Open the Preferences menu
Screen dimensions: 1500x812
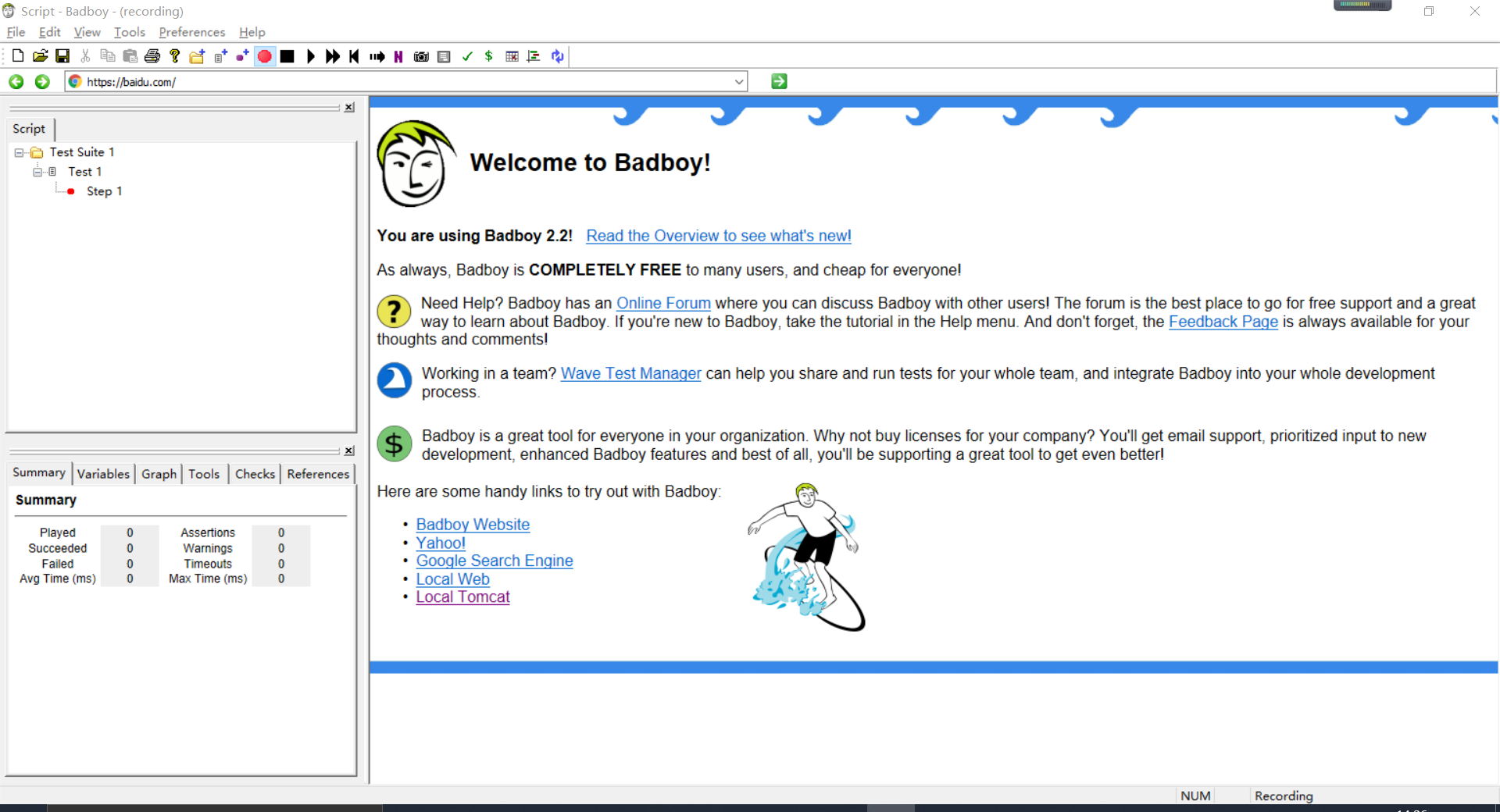[x=191, y=32]
